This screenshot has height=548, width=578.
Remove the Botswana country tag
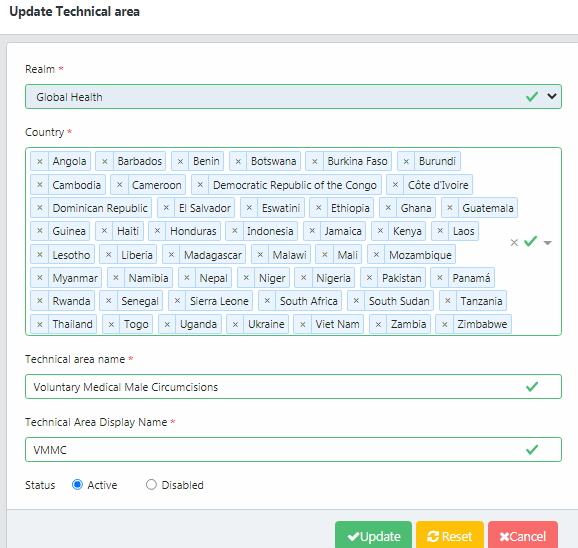[238, 161]
